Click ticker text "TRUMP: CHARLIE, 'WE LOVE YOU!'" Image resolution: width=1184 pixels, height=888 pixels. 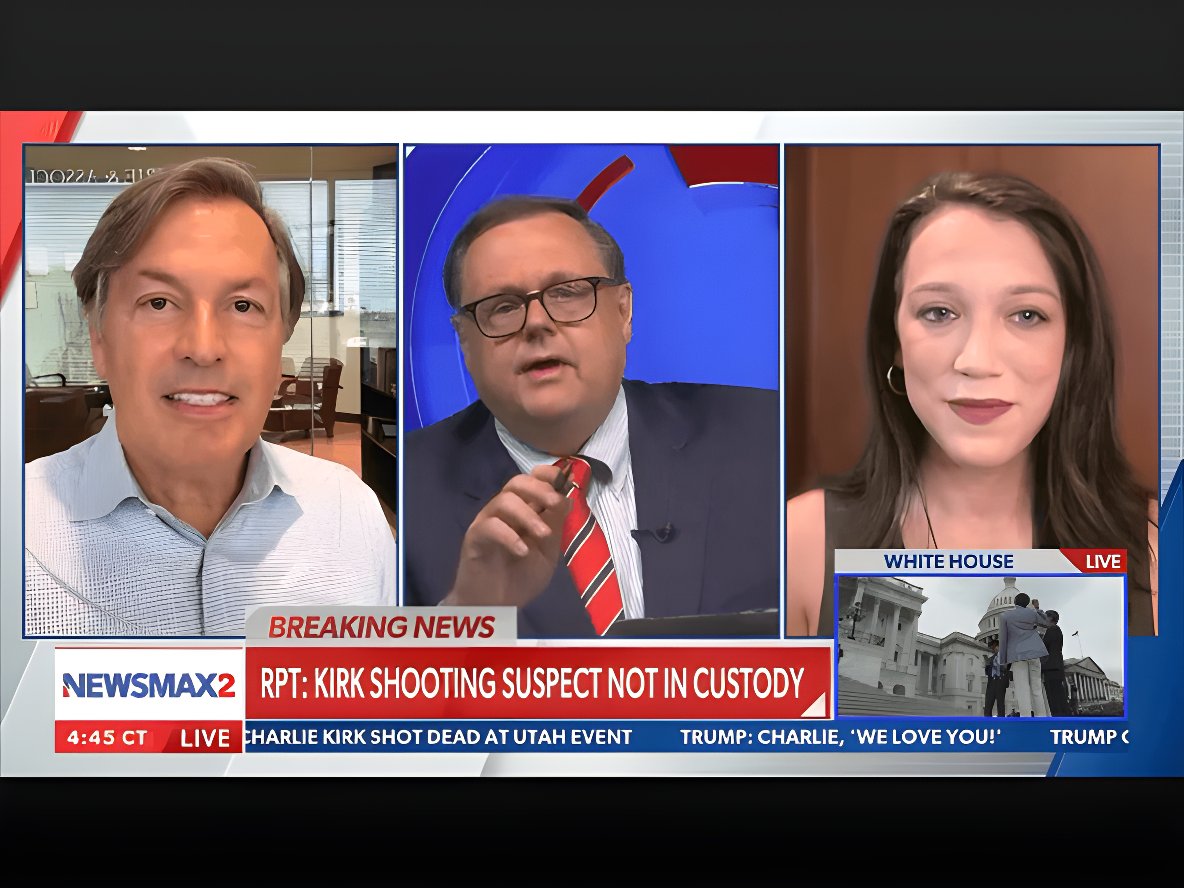pyautogui.click(x=840, y=736)
